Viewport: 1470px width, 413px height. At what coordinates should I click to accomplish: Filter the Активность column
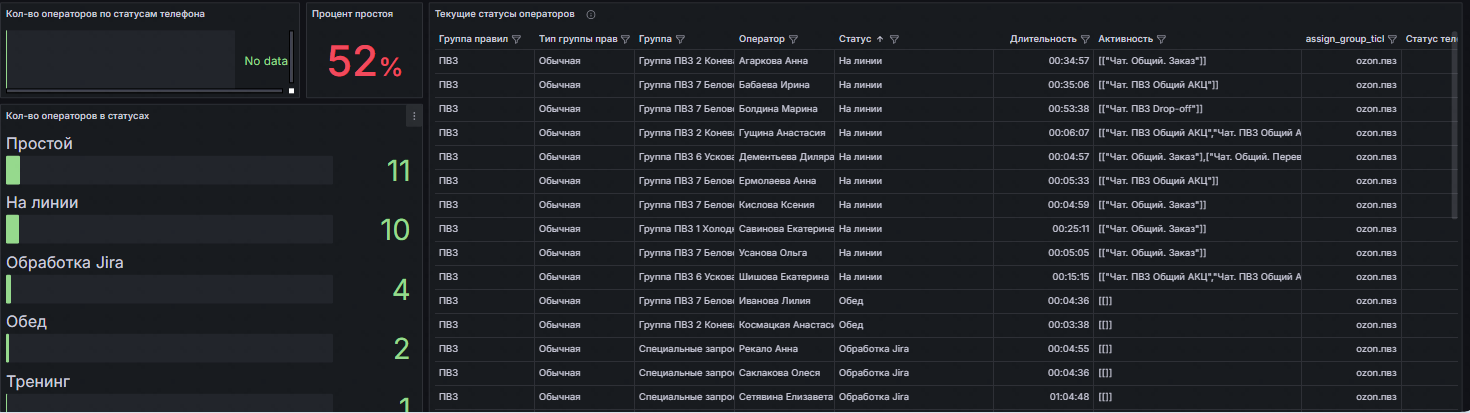(1161, 40)
